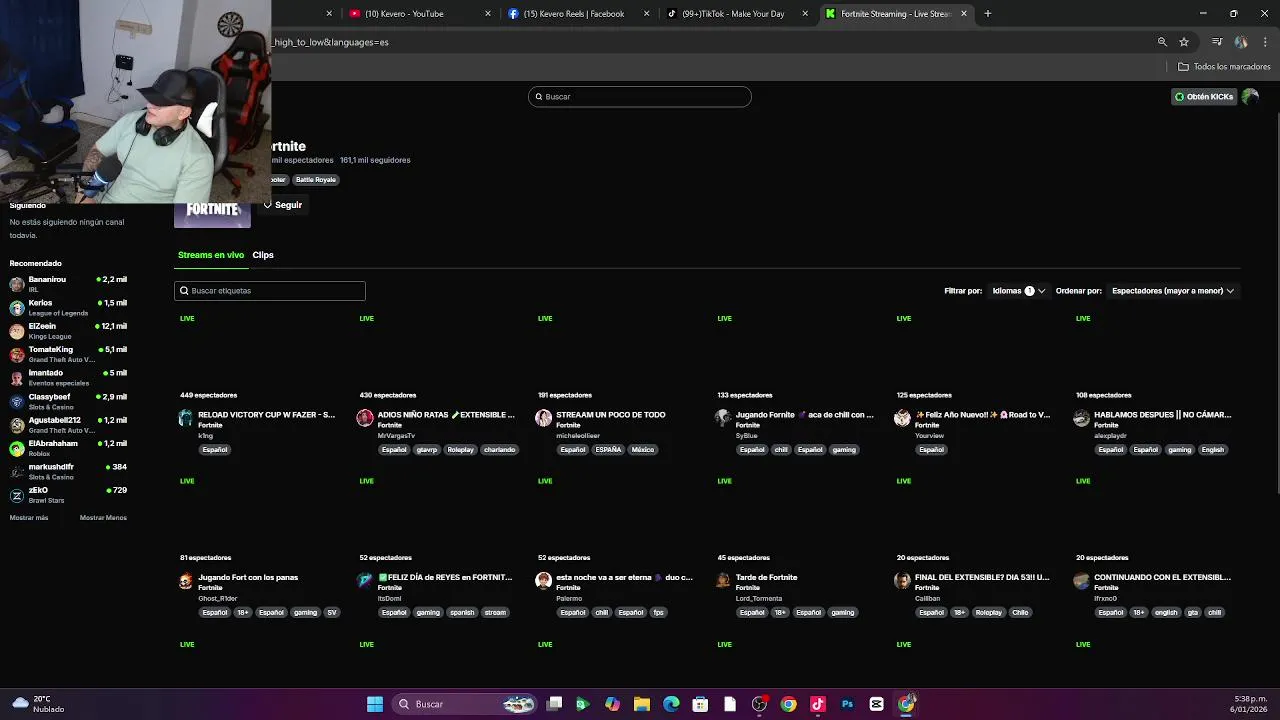Open recommended channel zEkO
The image size is (1280, 720).
(68, 494)
